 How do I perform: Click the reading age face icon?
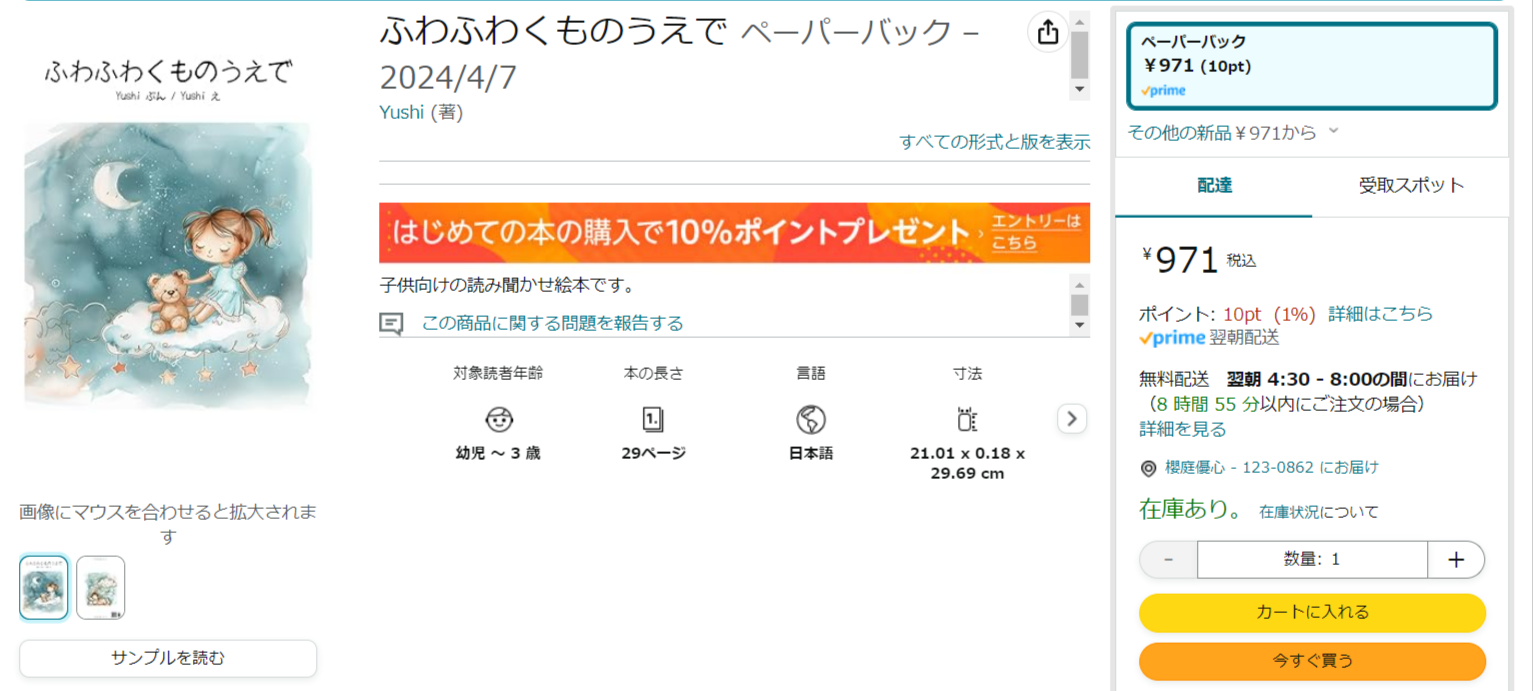(x=498, y=419)
